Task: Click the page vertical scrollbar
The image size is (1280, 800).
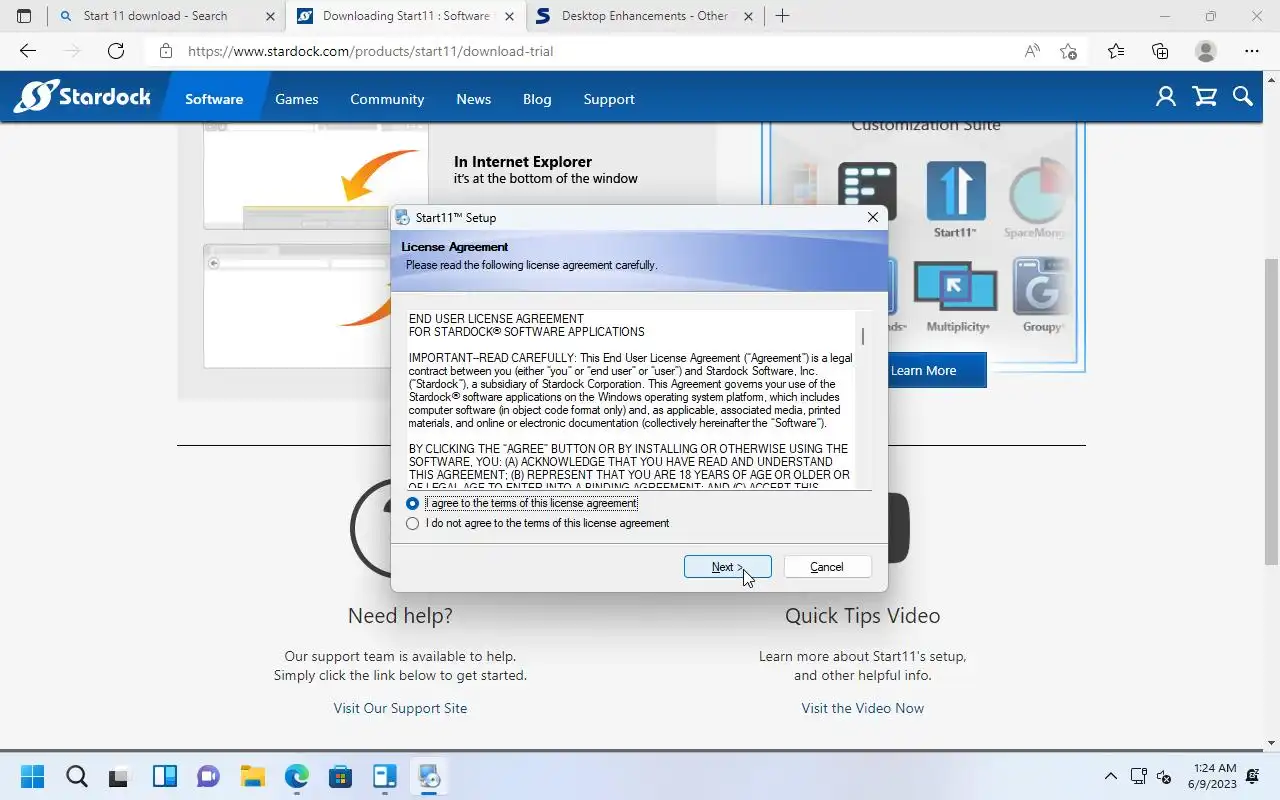Action: (x=1272, y=412)
